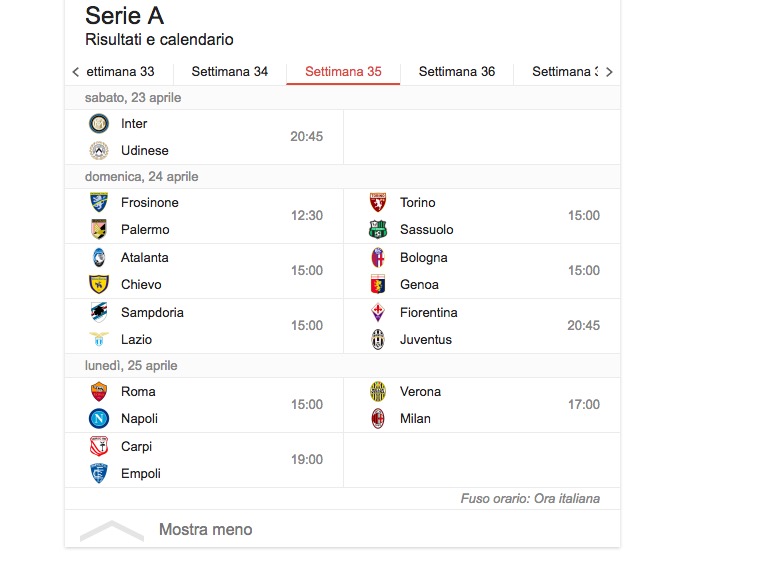This screenshot has width=774, height=564.
Task: Click the Bologna team name
Action: click(x=424, y=258)
